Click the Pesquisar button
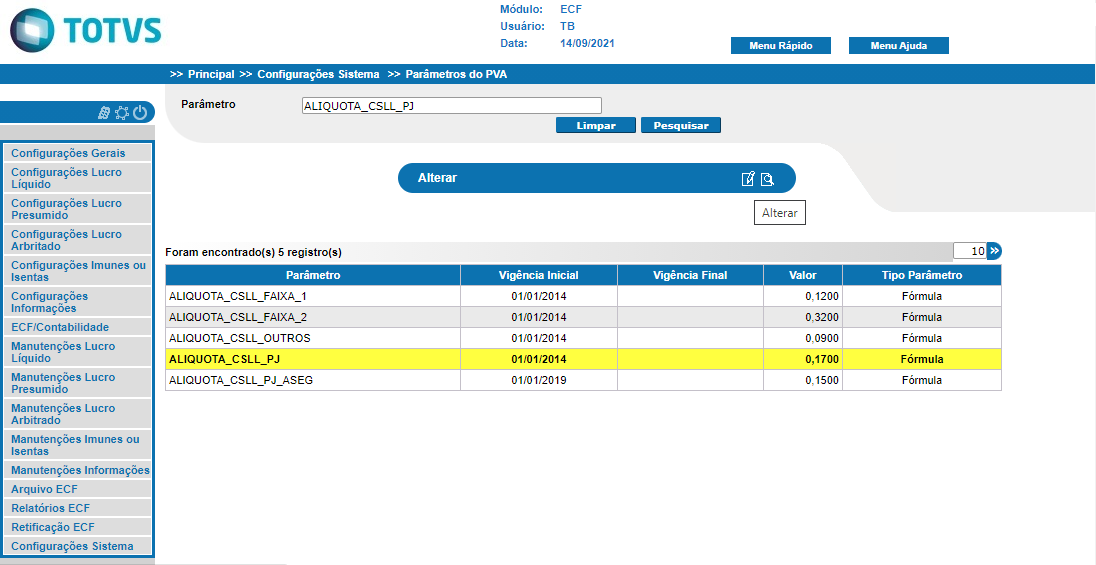 pyautogui.click(x=680, y=125)
